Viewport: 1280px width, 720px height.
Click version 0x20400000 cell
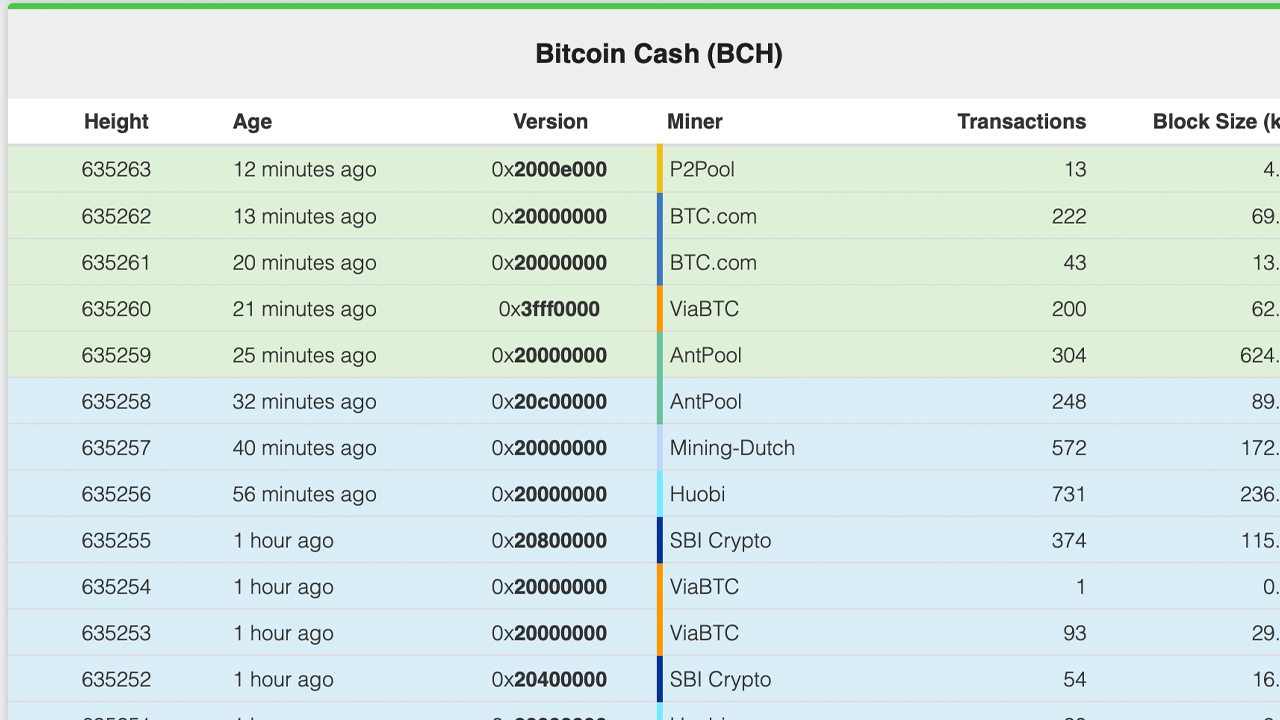[549, 679]
